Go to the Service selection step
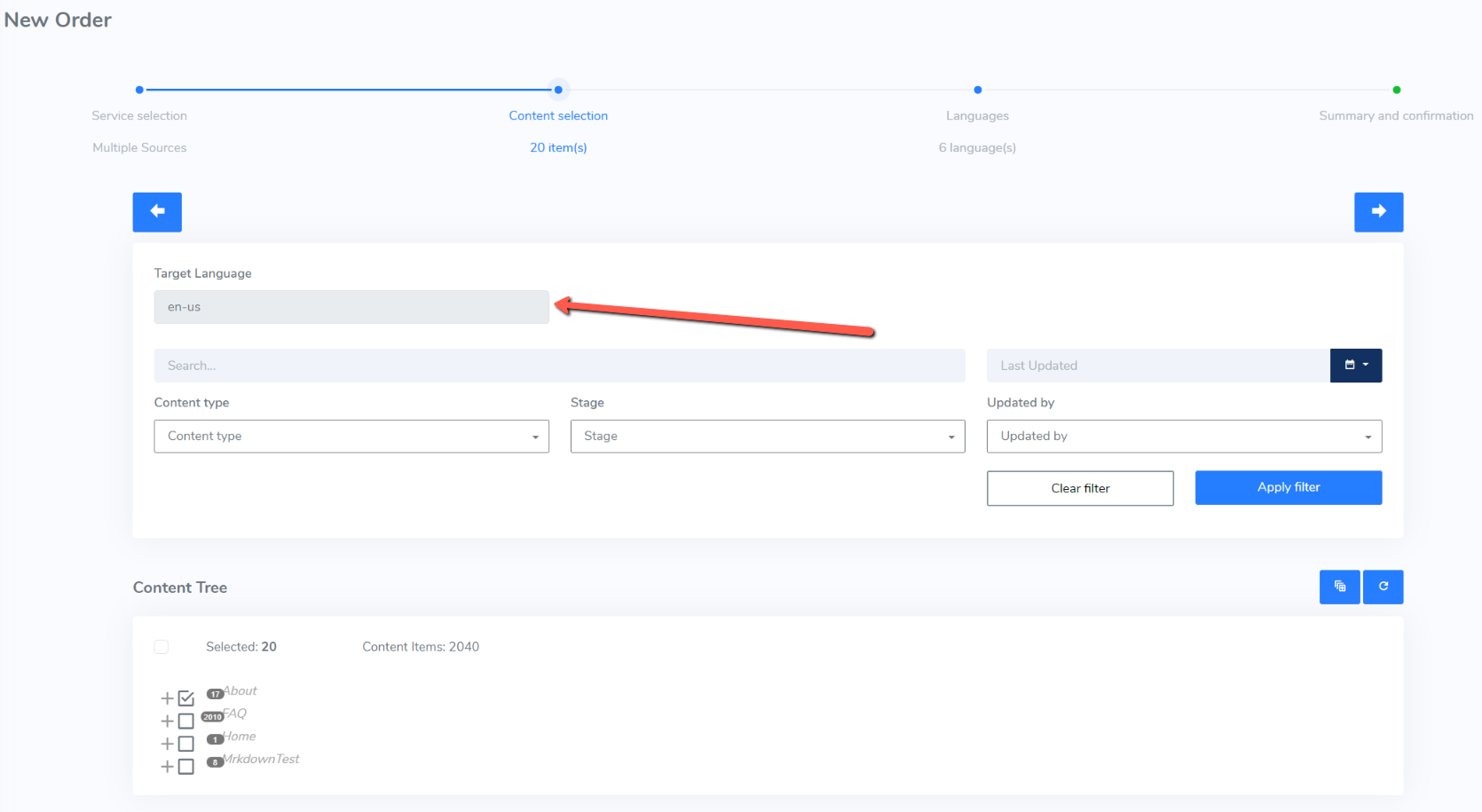 point(139,116)
